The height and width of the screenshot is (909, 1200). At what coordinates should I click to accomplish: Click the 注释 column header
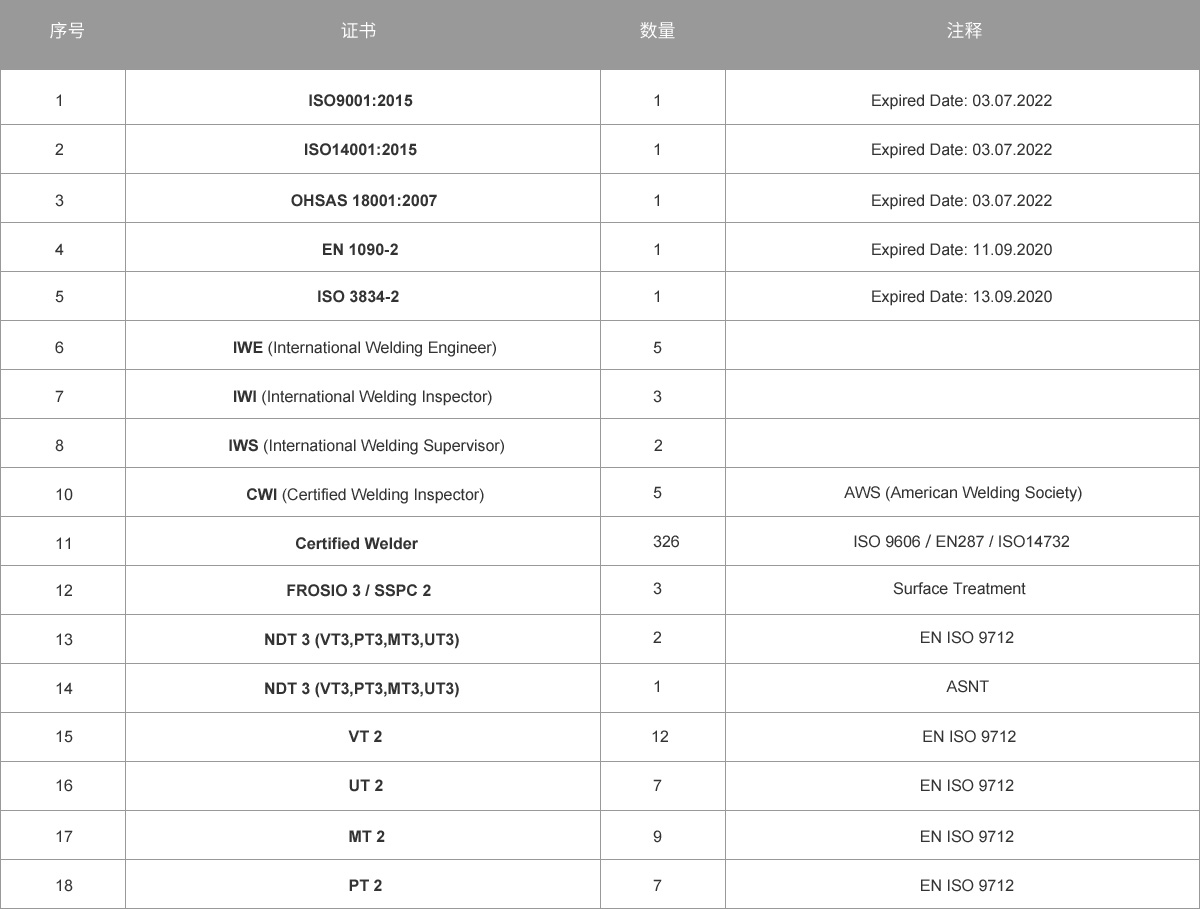[964, 31]
